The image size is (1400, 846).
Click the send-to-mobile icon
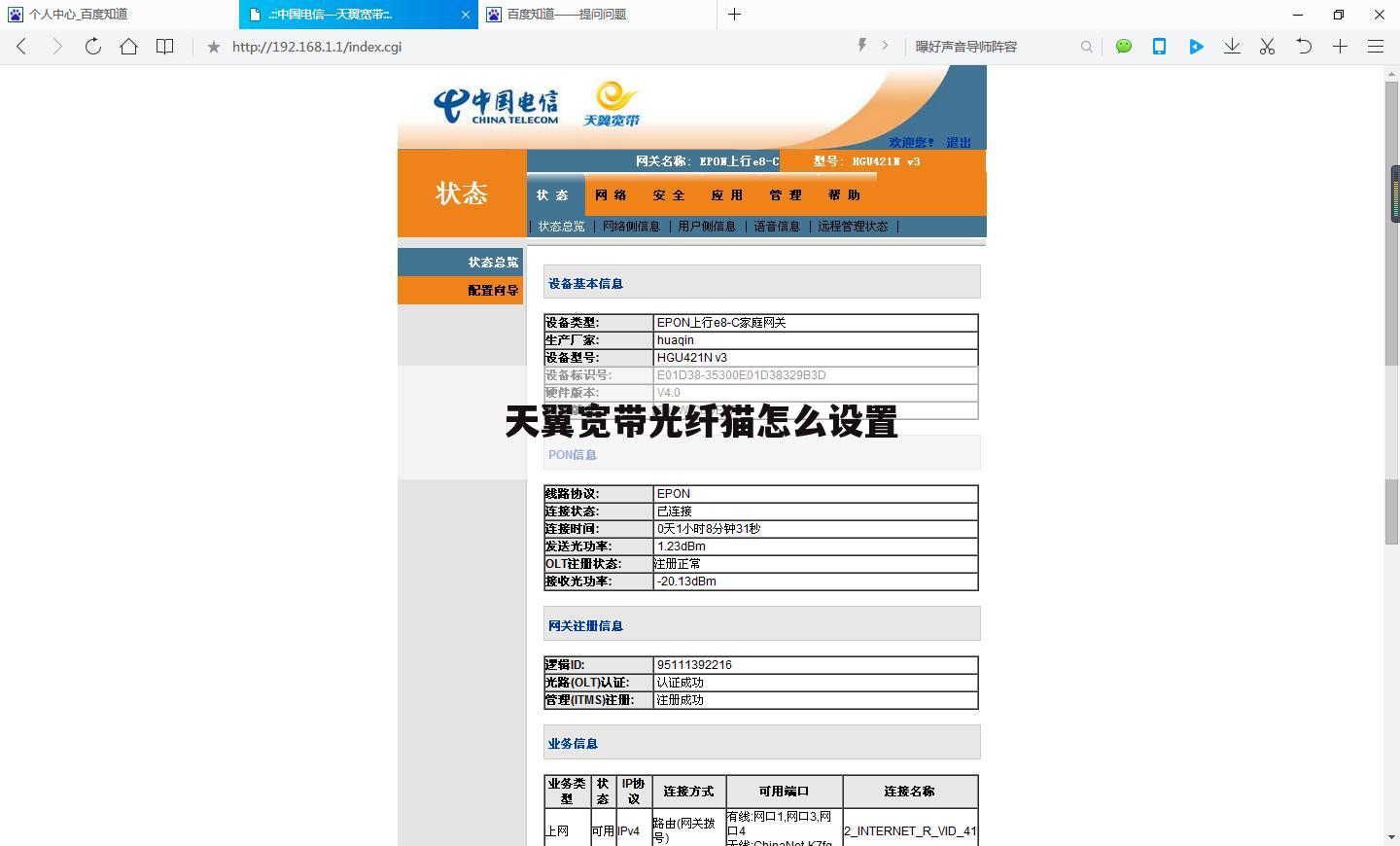(x=1159, y=46)
